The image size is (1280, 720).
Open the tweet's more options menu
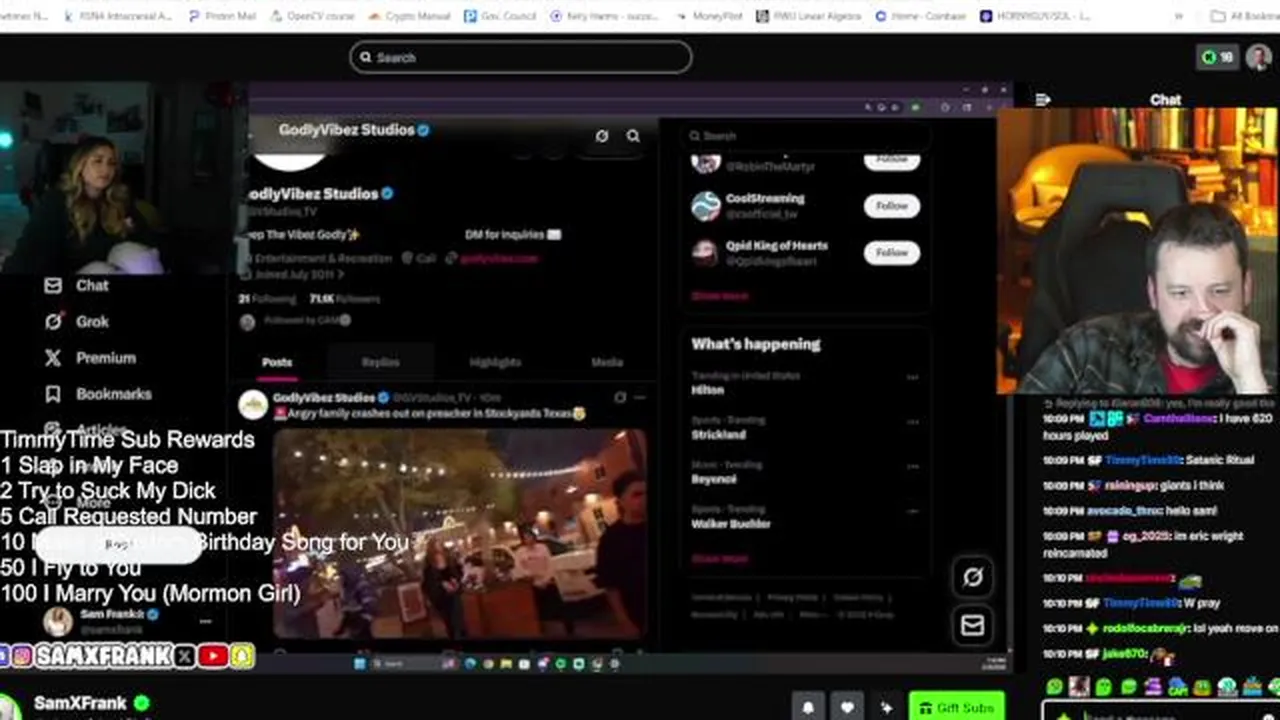click(640, 397)
